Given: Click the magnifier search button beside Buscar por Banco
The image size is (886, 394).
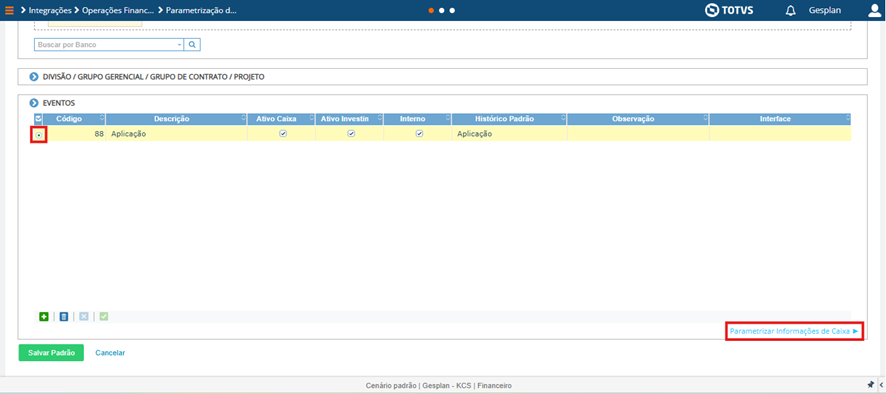Looking at the screenshot, I should (192, 44).
